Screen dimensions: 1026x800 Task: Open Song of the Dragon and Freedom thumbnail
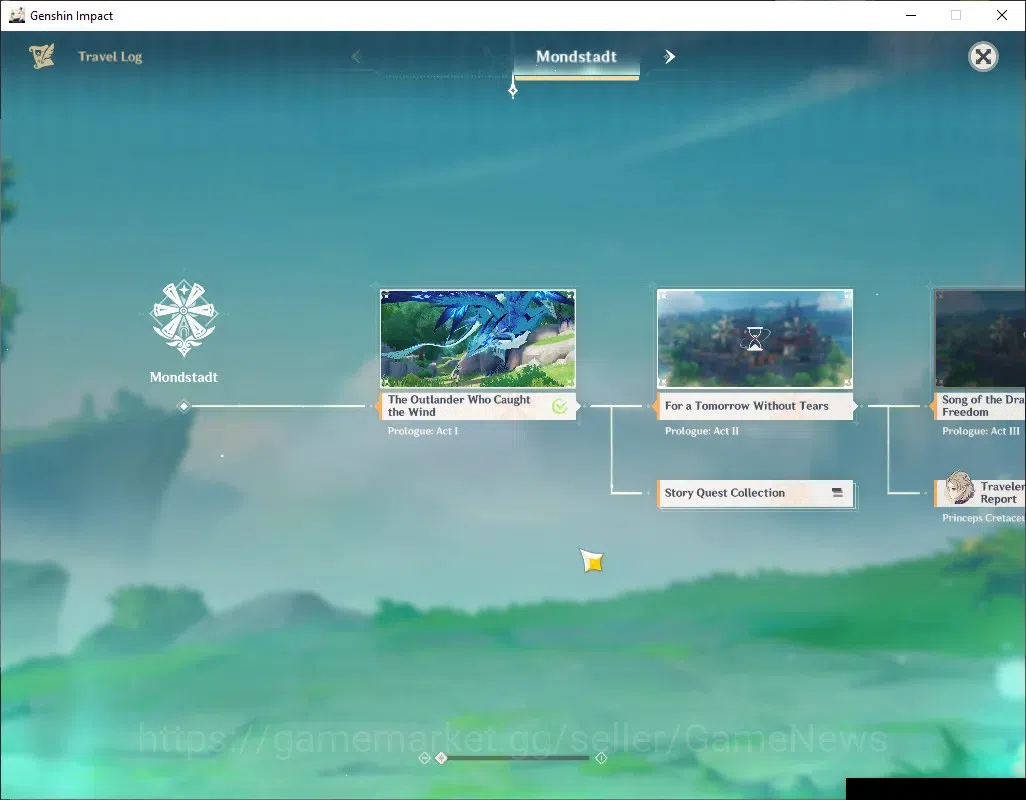coord(980,339)
